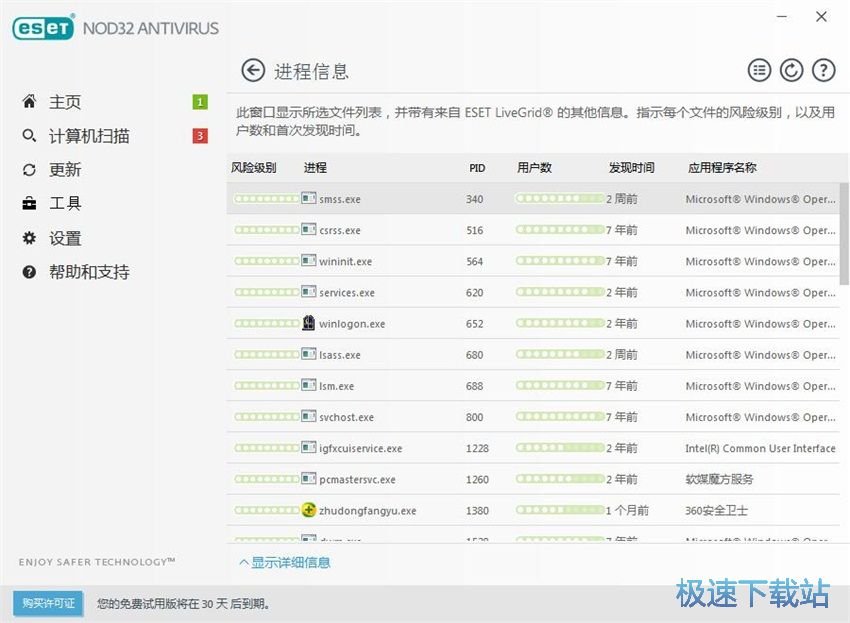Click the winlogon.exe process icon
Image resolution: width=850 pixels, height=623 pixels.
tap(308, 323)
